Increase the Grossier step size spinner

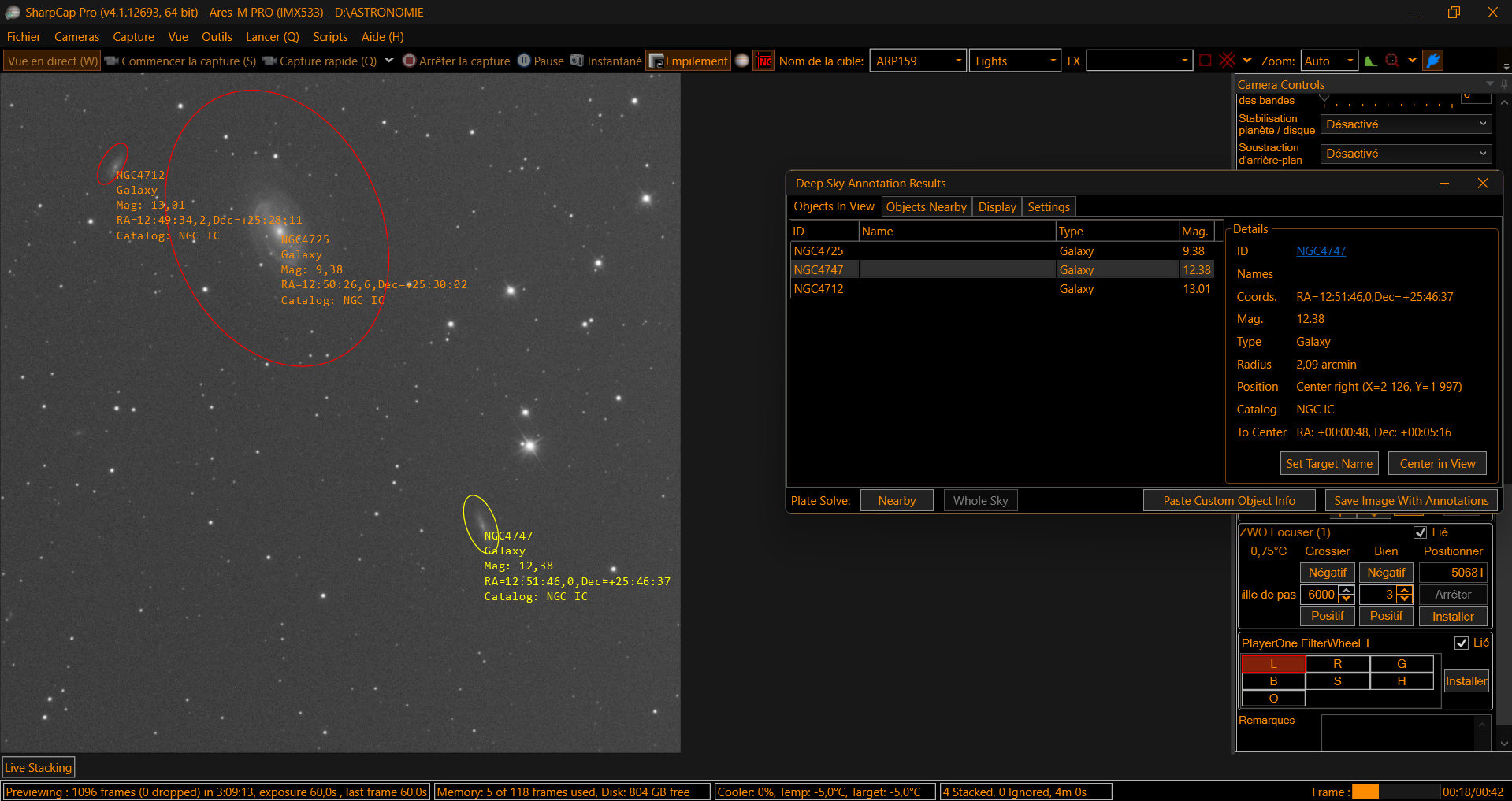pyautogui.click(x=1347, y=590)
